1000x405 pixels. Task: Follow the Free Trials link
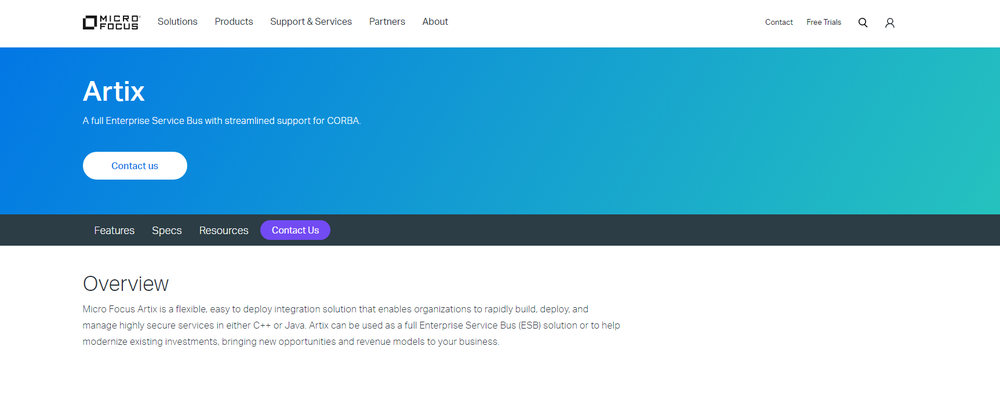(823, 22)
